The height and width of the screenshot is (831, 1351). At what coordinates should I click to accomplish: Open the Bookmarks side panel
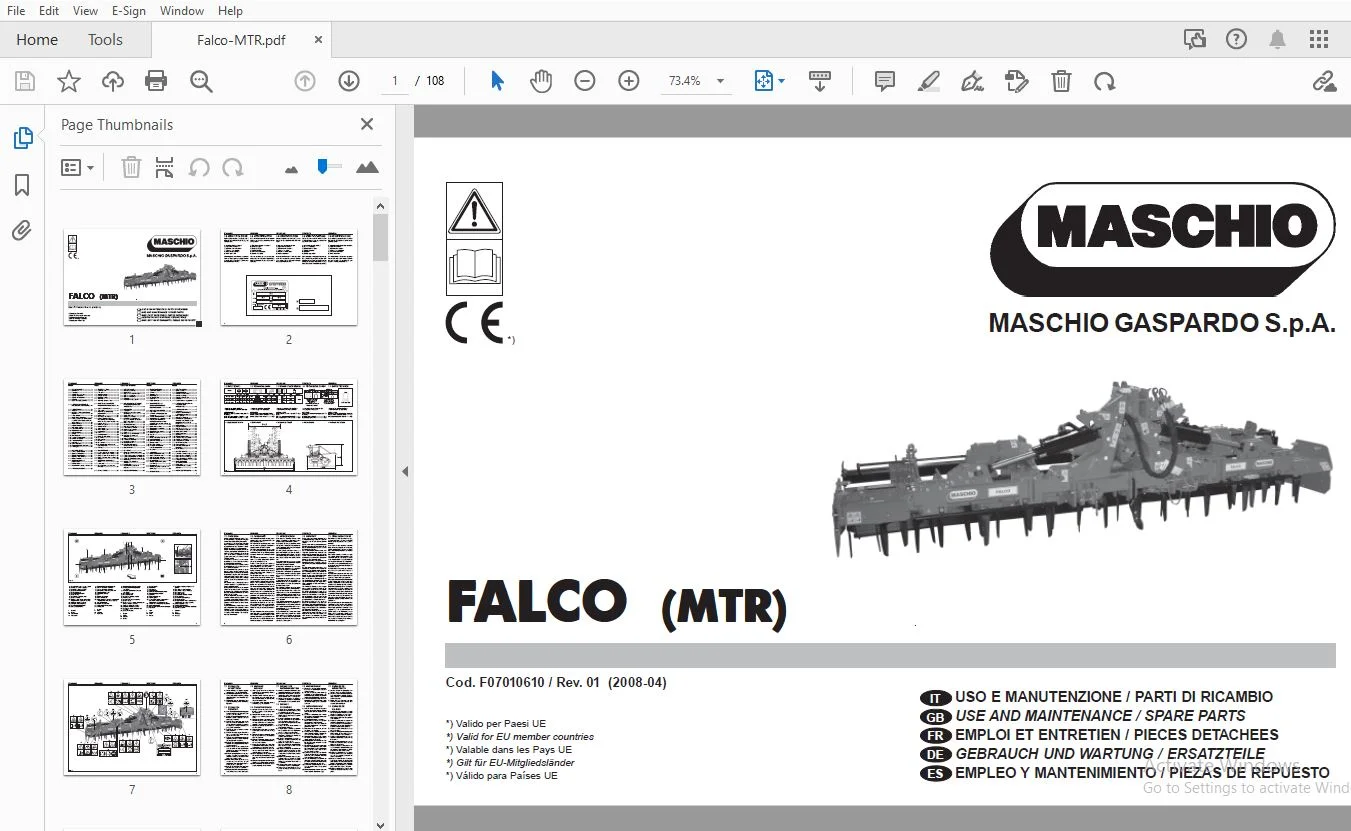tap(22, 185)
